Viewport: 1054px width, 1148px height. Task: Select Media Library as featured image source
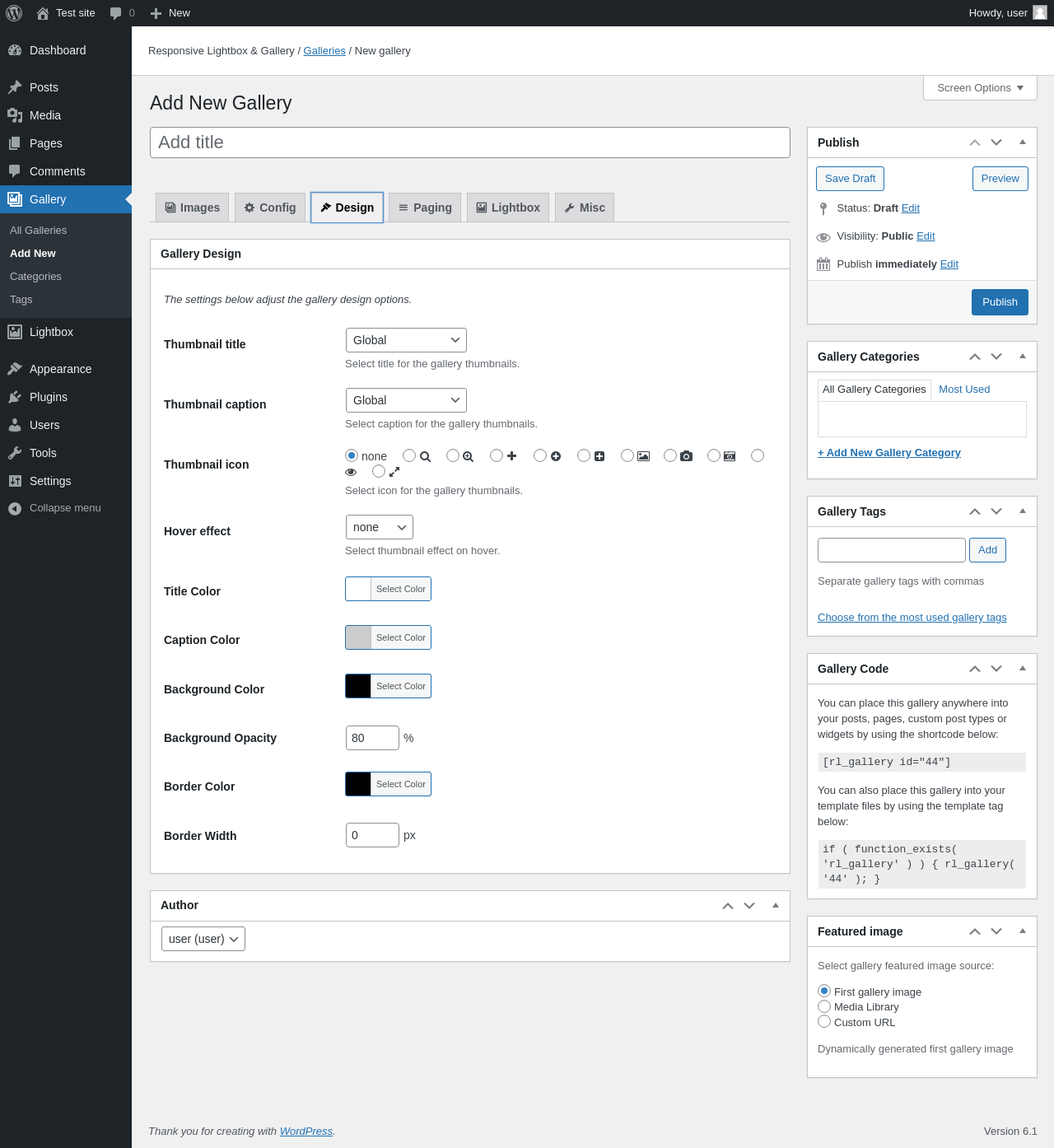(824, 1006)
